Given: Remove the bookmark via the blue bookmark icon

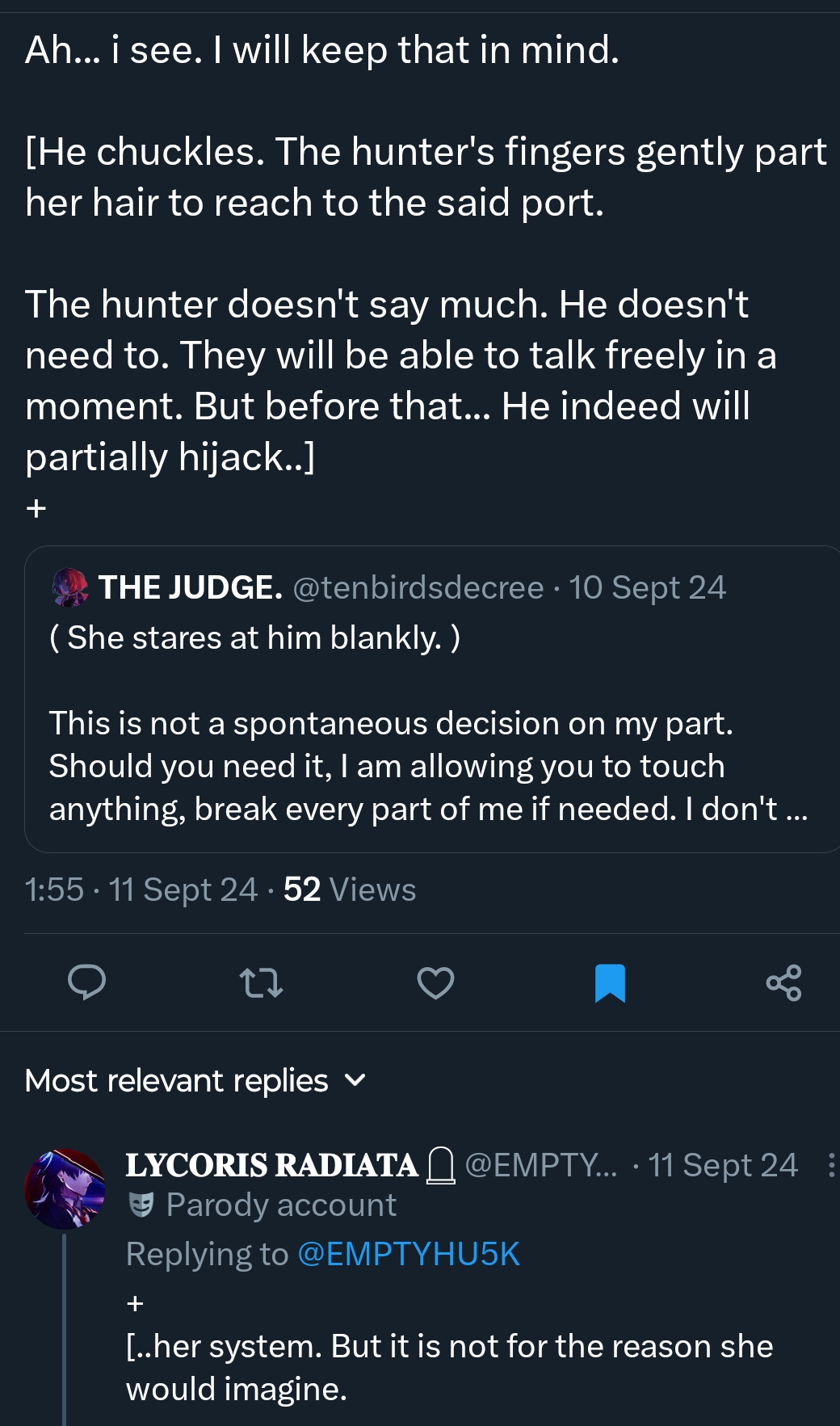Looking at the screenshot, I should [610, 982].
